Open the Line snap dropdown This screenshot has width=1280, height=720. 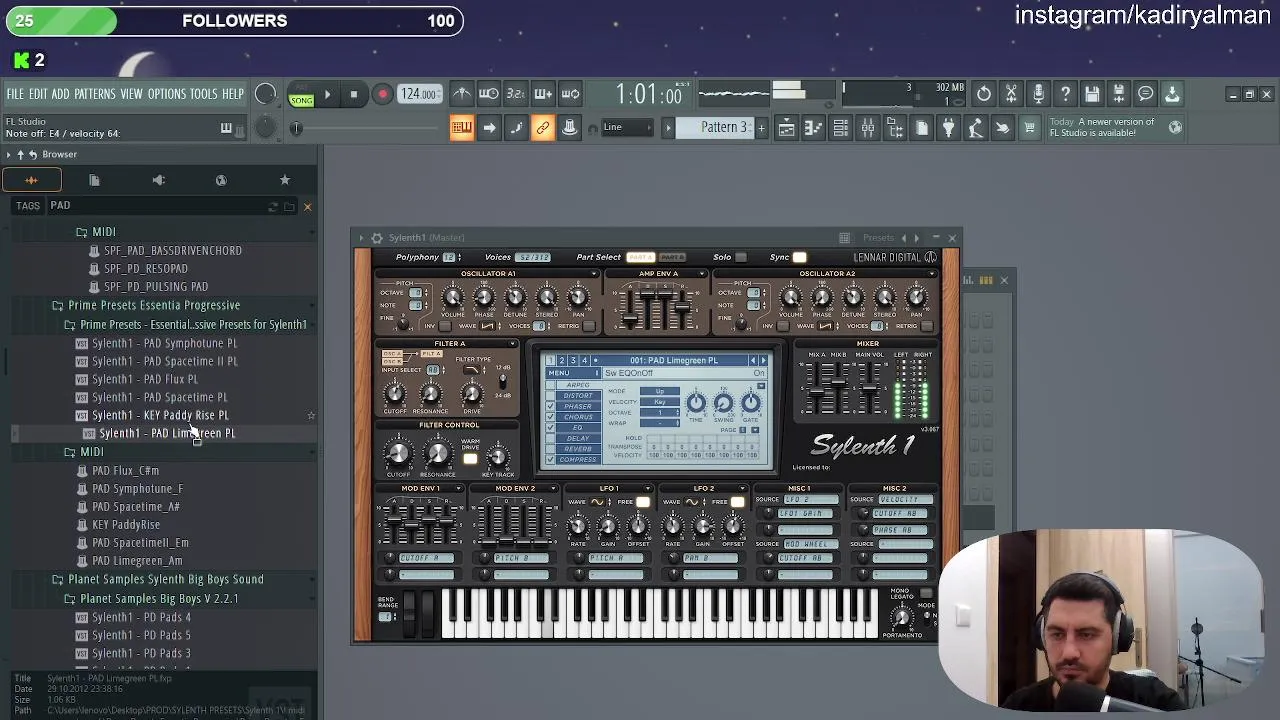[628, 128]
